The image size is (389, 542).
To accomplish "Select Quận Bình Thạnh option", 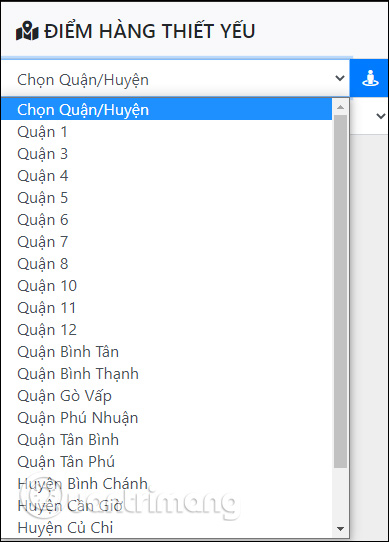I will [x=167, y=374].
